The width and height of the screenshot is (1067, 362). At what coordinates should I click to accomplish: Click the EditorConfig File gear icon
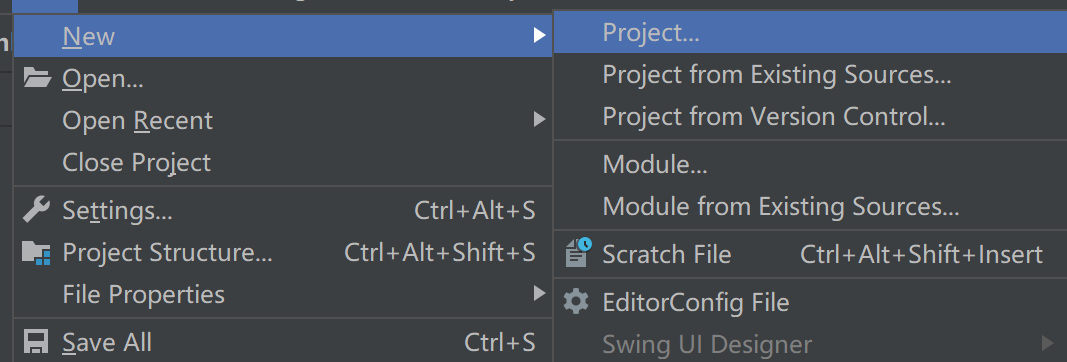tap(576, 301)
